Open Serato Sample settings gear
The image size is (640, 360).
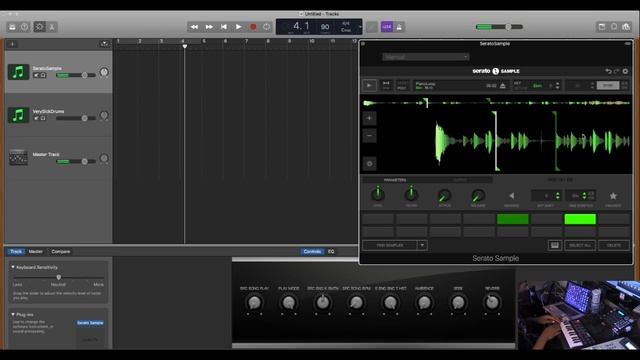coord(625,71)
